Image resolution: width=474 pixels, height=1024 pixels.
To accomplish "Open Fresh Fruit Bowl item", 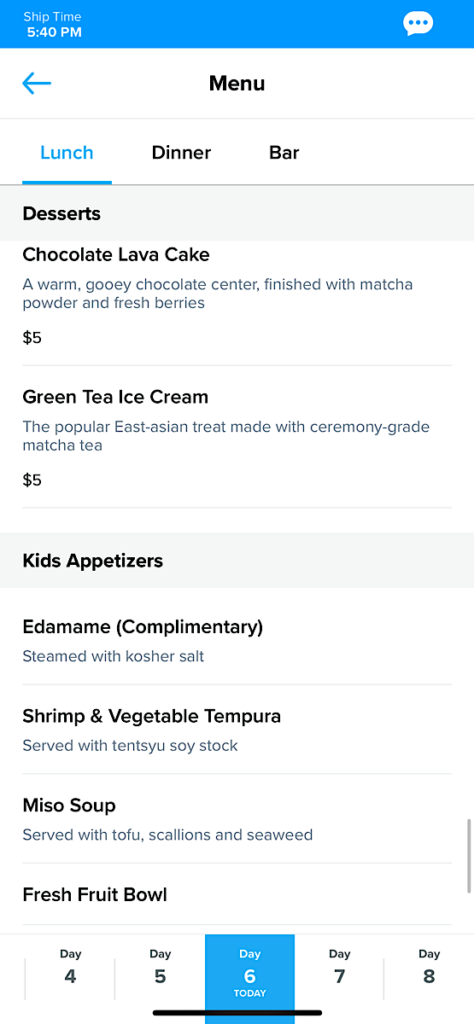I will (237, 895).
